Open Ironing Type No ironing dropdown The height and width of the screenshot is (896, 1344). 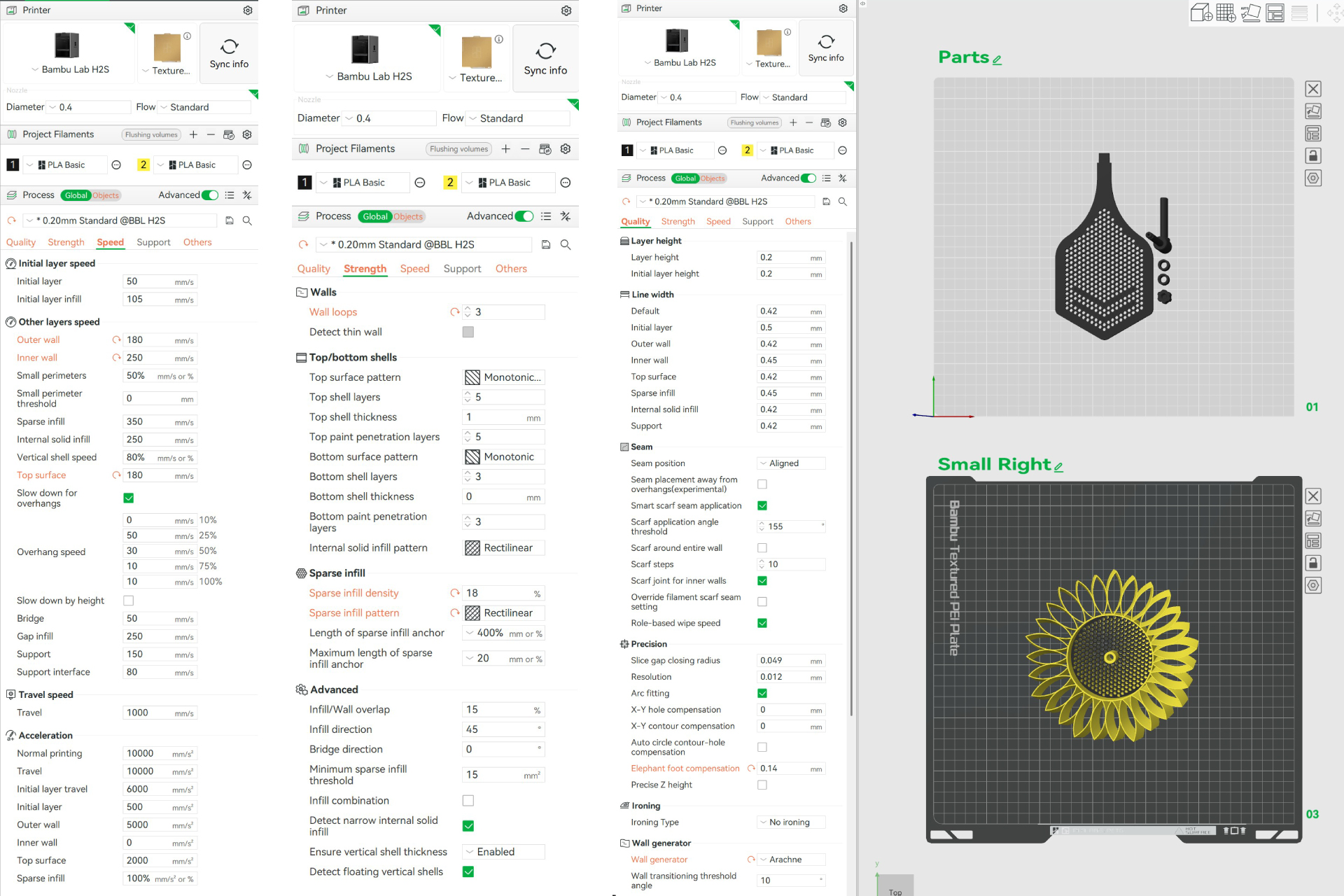[x=791, y=822]
